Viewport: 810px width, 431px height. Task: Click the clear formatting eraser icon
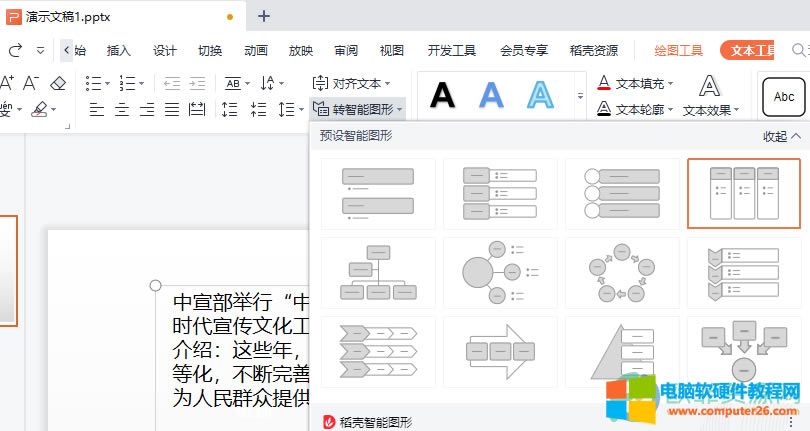click(x=57, y=83)
